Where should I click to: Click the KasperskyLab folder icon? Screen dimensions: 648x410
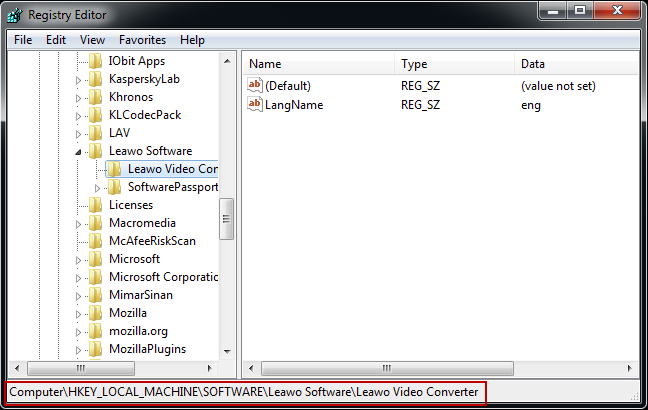(x=95, y=79)
